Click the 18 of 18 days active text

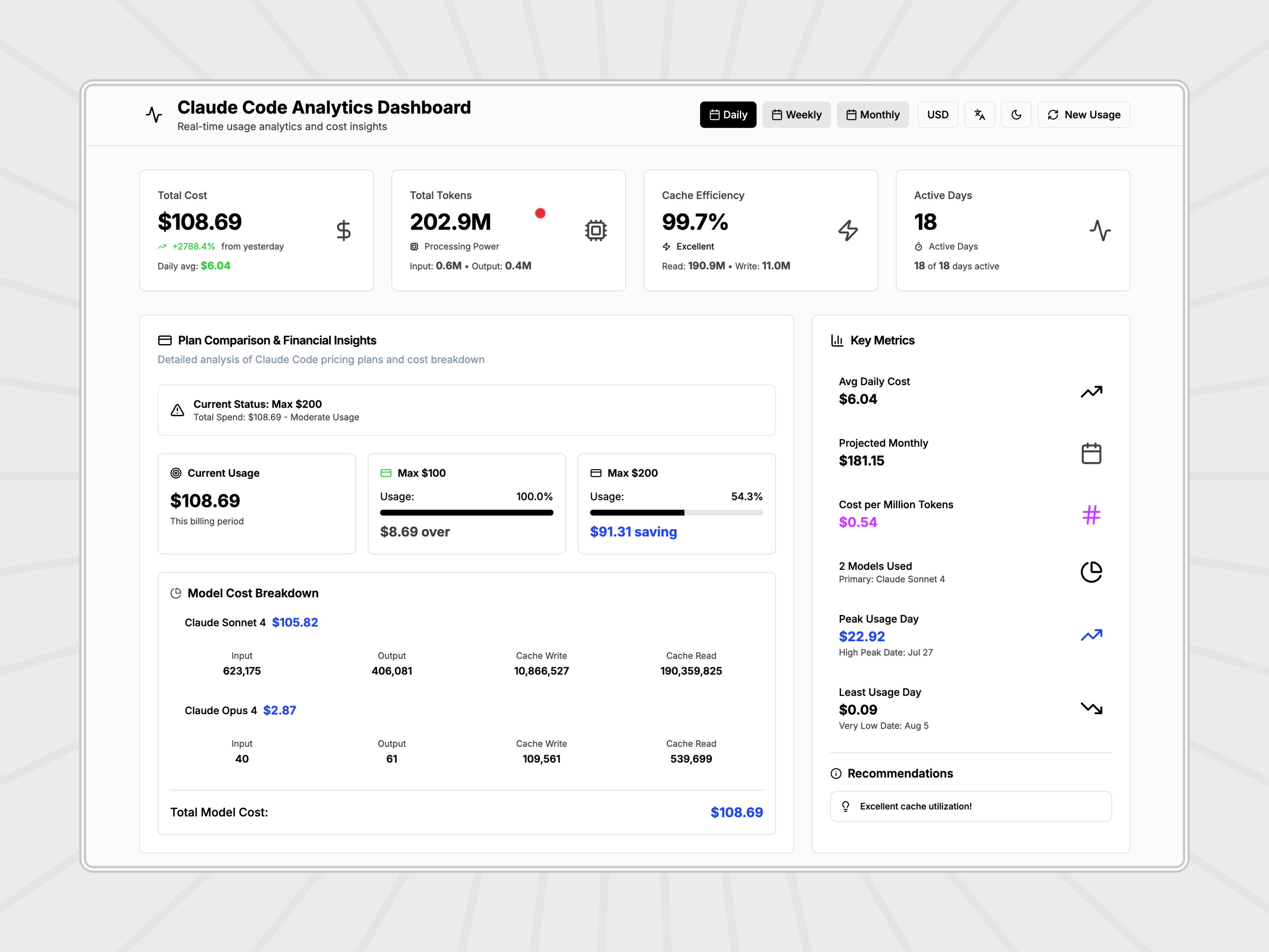coord(956,266)
